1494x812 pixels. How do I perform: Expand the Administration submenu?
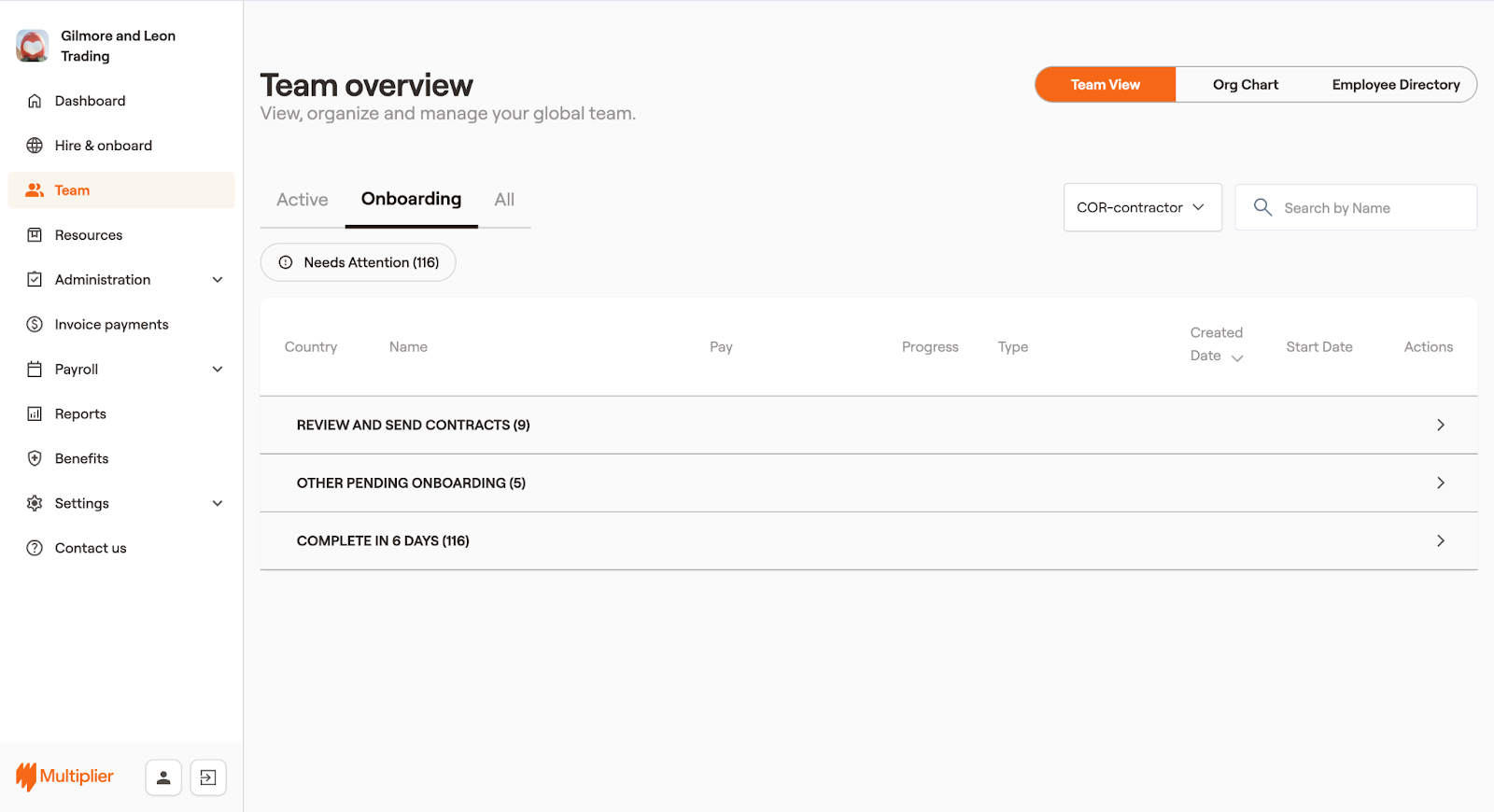tap(217, 280)
